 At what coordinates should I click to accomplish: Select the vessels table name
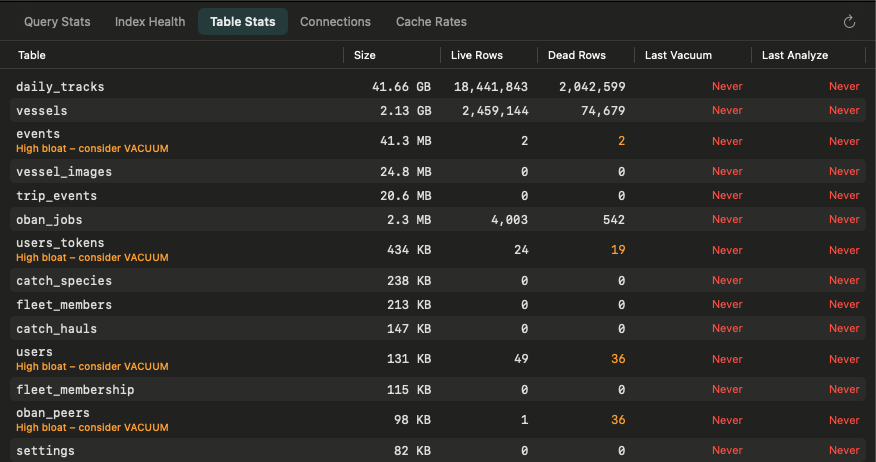[42, 111]
